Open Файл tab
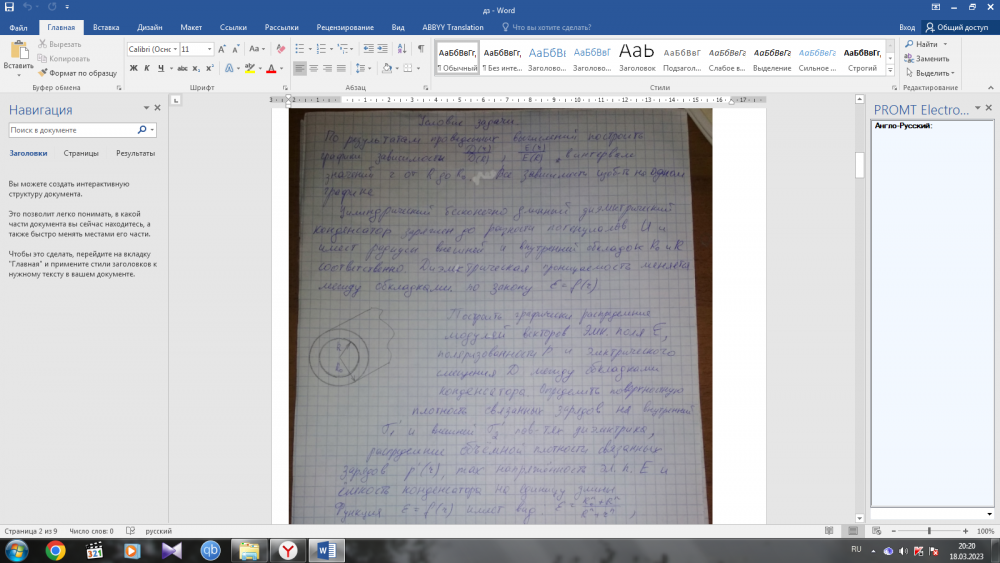The height and width of the screenshot is (563, 1000). click(18, 27)
